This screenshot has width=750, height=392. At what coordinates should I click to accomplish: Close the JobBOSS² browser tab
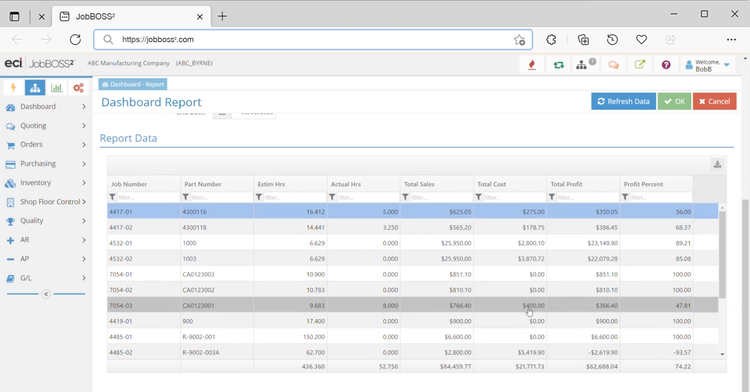200,17
